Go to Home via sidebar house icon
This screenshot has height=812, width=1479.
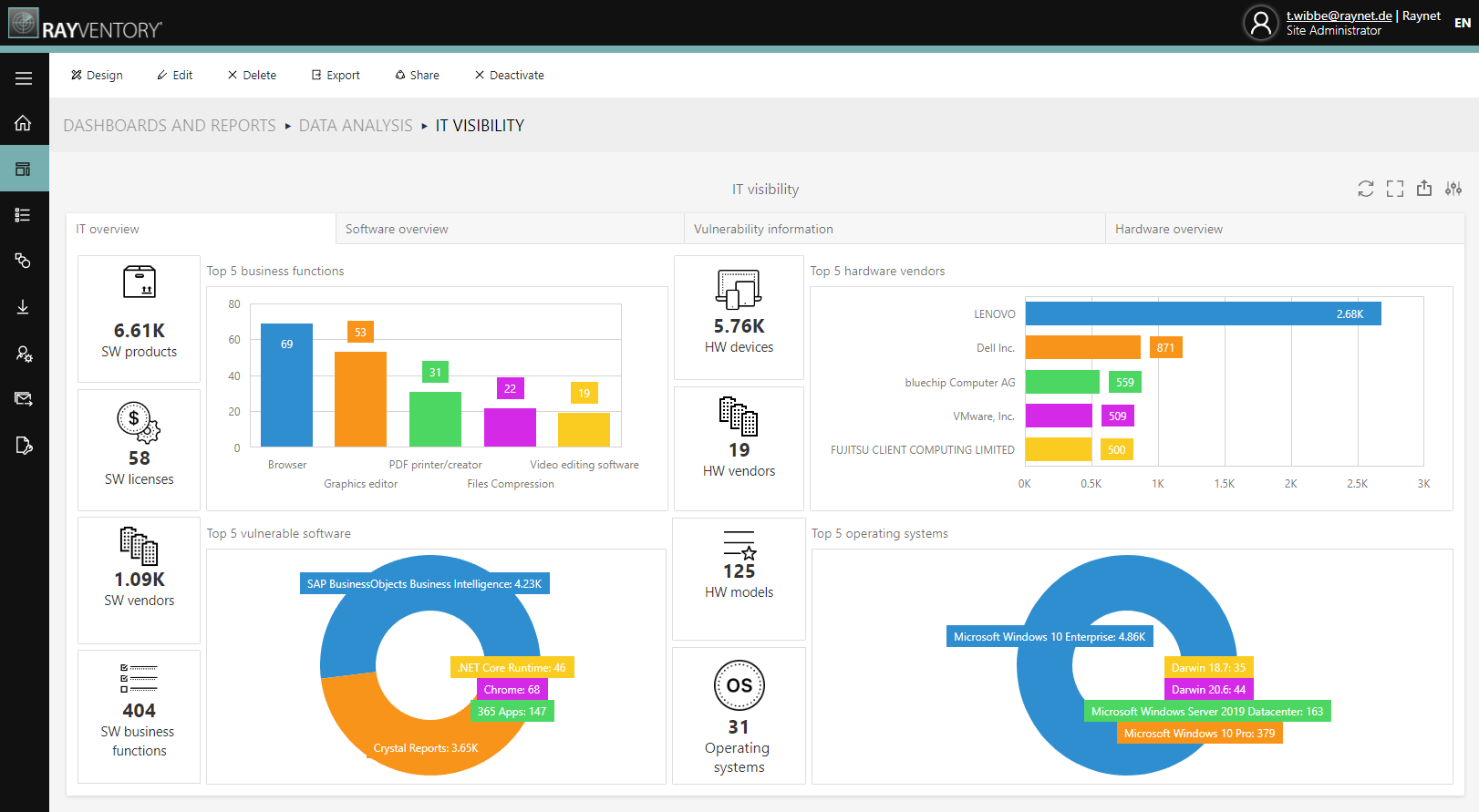[x=24, y=123]
